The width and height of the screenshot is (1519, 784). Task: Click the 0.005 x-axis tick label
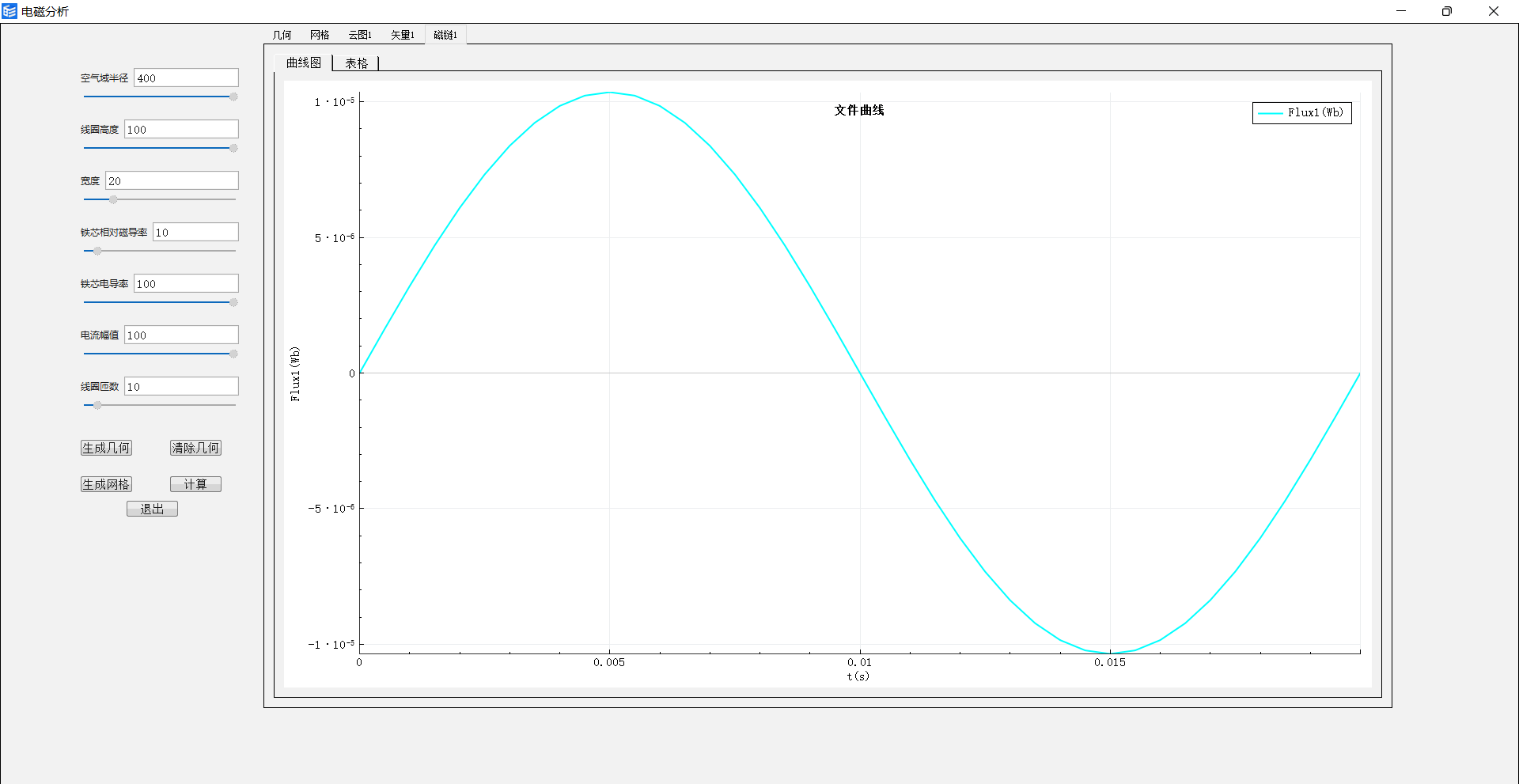pyautogui.click(x=609, y=662)
